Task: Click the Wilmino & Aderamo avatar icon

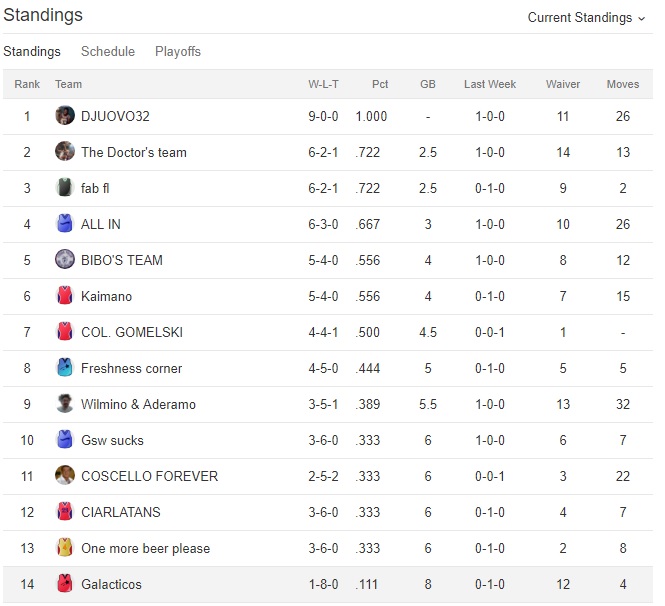Action: [65, 404]
